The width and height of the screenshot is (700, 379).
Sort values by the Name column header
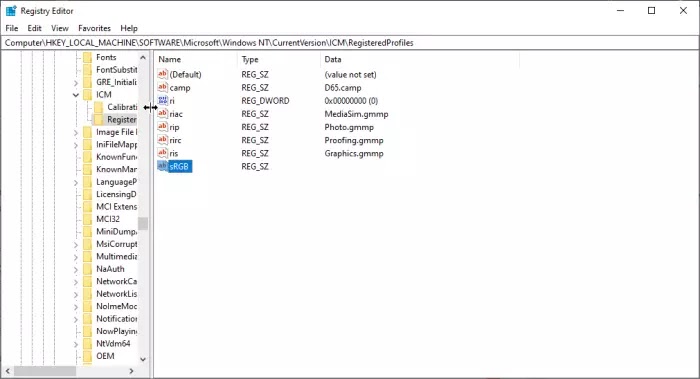[x=196, y=59]
